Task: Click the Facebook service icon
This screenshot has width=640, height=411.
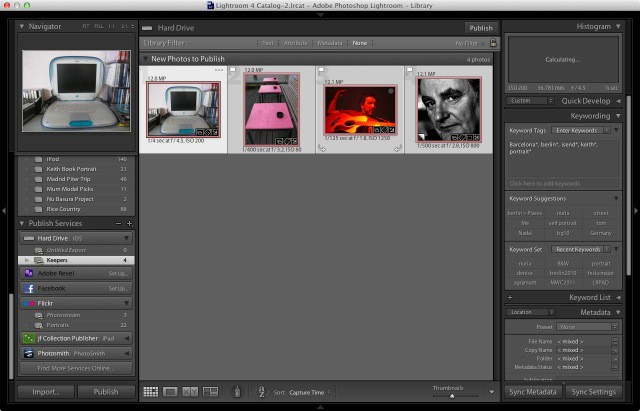Action: [29, 288]
